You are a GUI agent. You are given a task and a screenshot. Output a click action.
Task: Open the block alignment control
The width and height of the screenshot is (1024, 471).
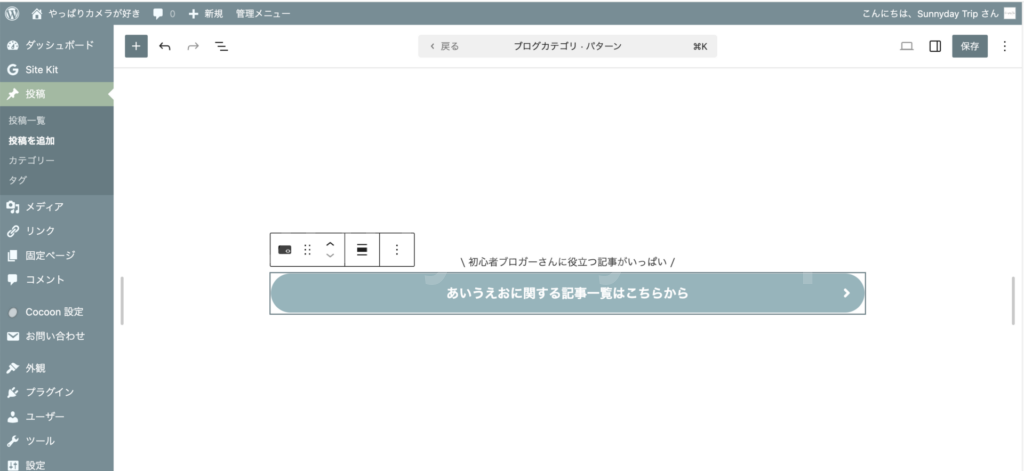(x=362, y=250)
